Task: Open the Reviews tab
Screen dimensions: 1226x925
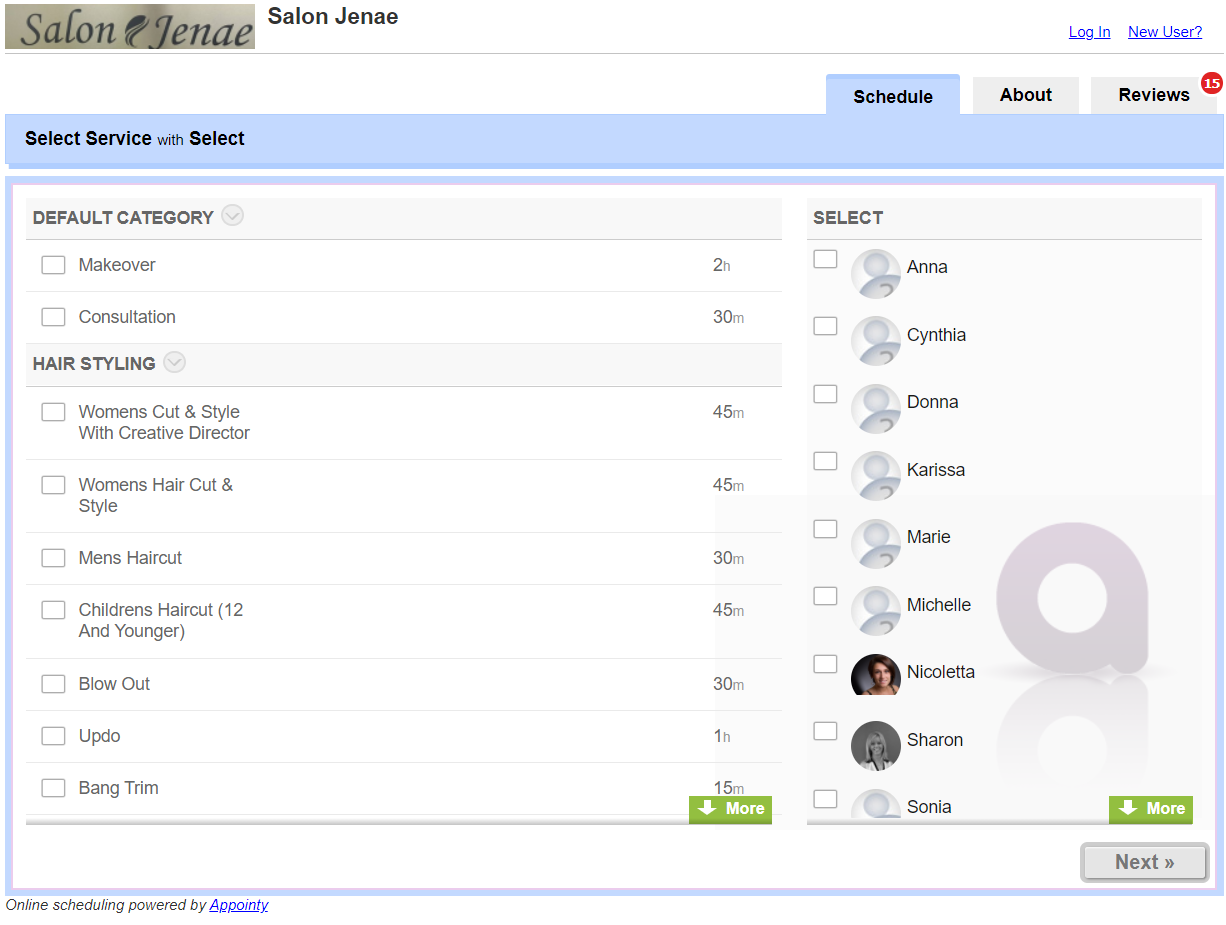Action: [x=1153, y=95]
